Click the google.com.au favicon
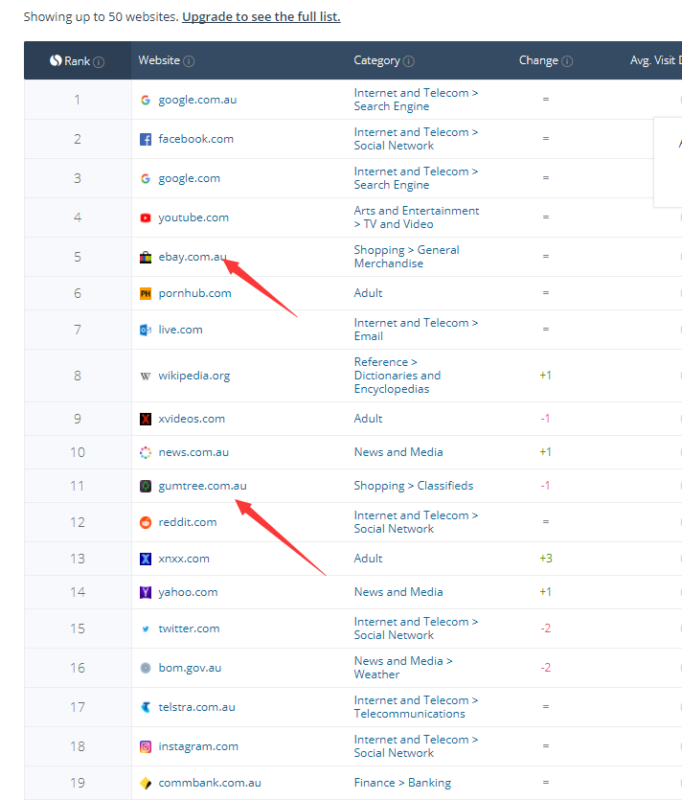 point(145,100)
